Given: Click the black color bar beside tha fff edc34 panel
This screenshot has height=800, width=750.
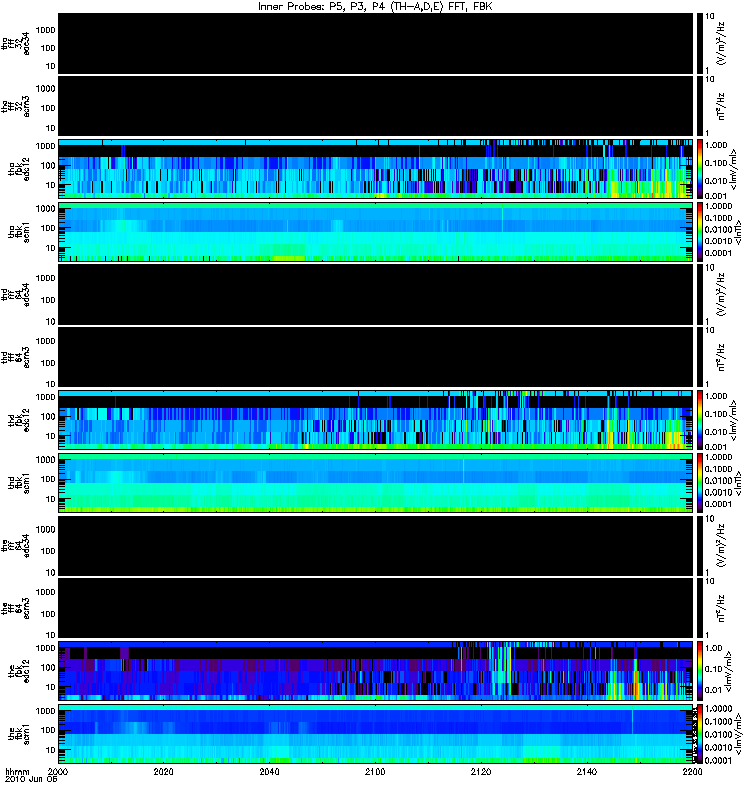Looking at the screenshot, I should (x=700, y=43).
